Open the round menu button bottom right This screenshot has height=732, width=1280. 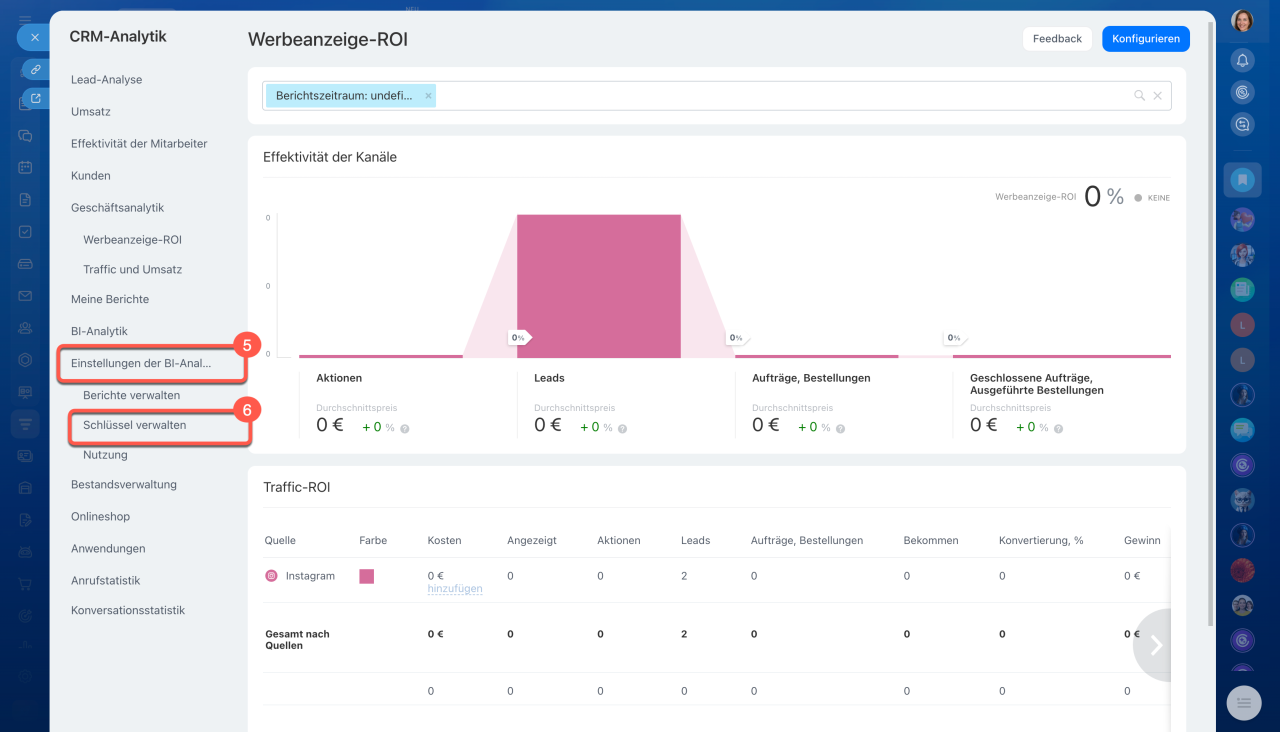point(1243,704)
